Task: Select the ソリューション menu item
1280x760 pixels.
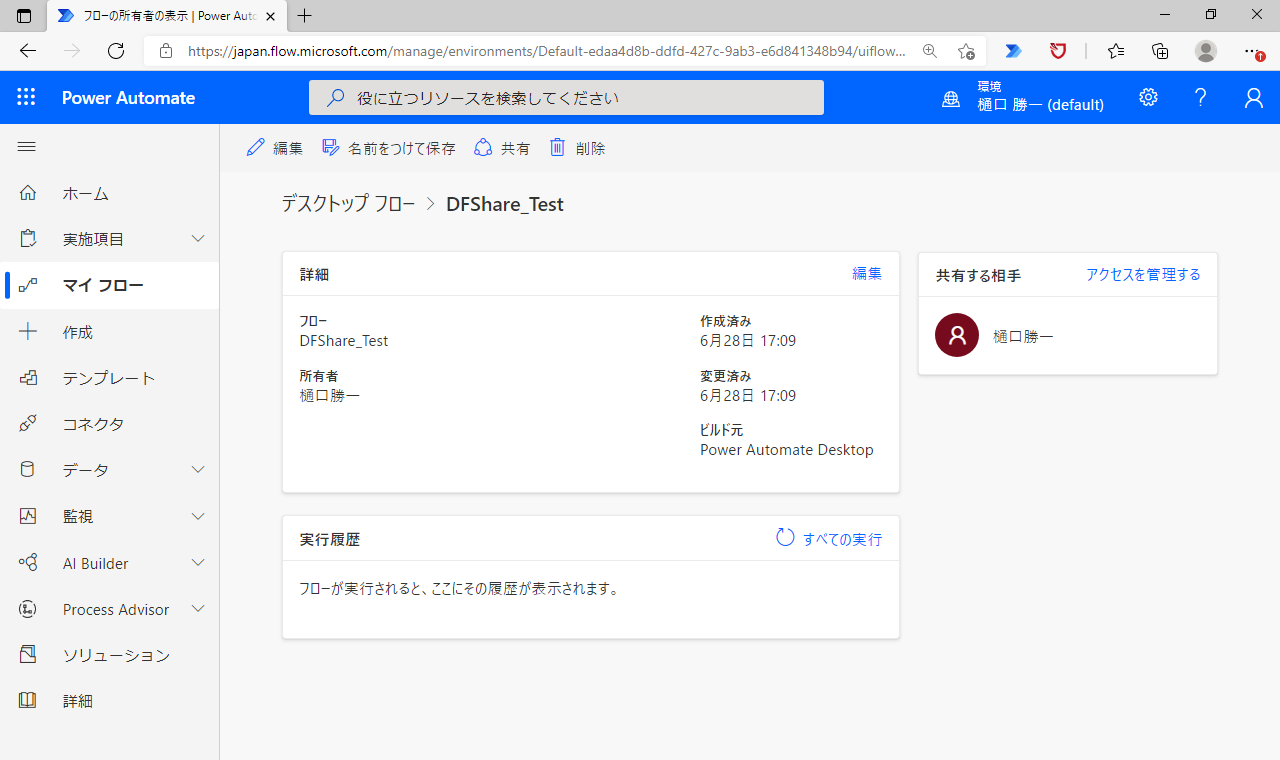Action: point(110,655)
